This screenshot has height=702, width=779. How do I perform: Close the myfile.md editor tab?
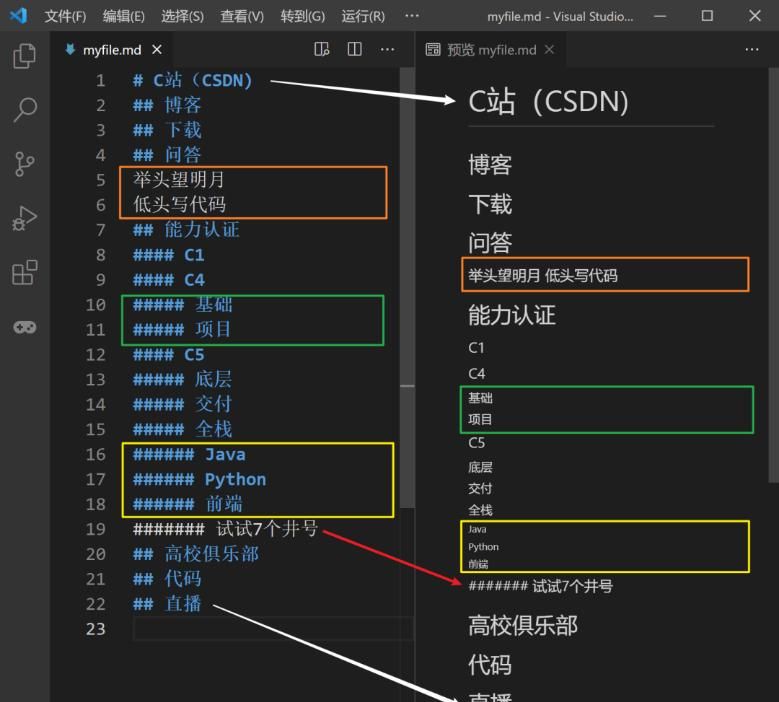[x=157, y=49]
